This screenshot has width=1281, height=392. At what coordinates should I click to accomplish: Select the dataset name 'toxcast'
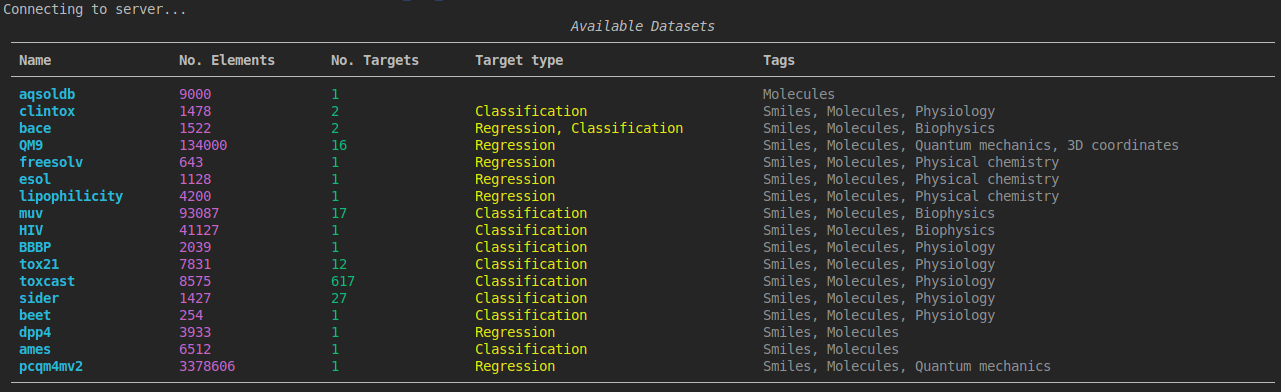[x=47, y=281]
